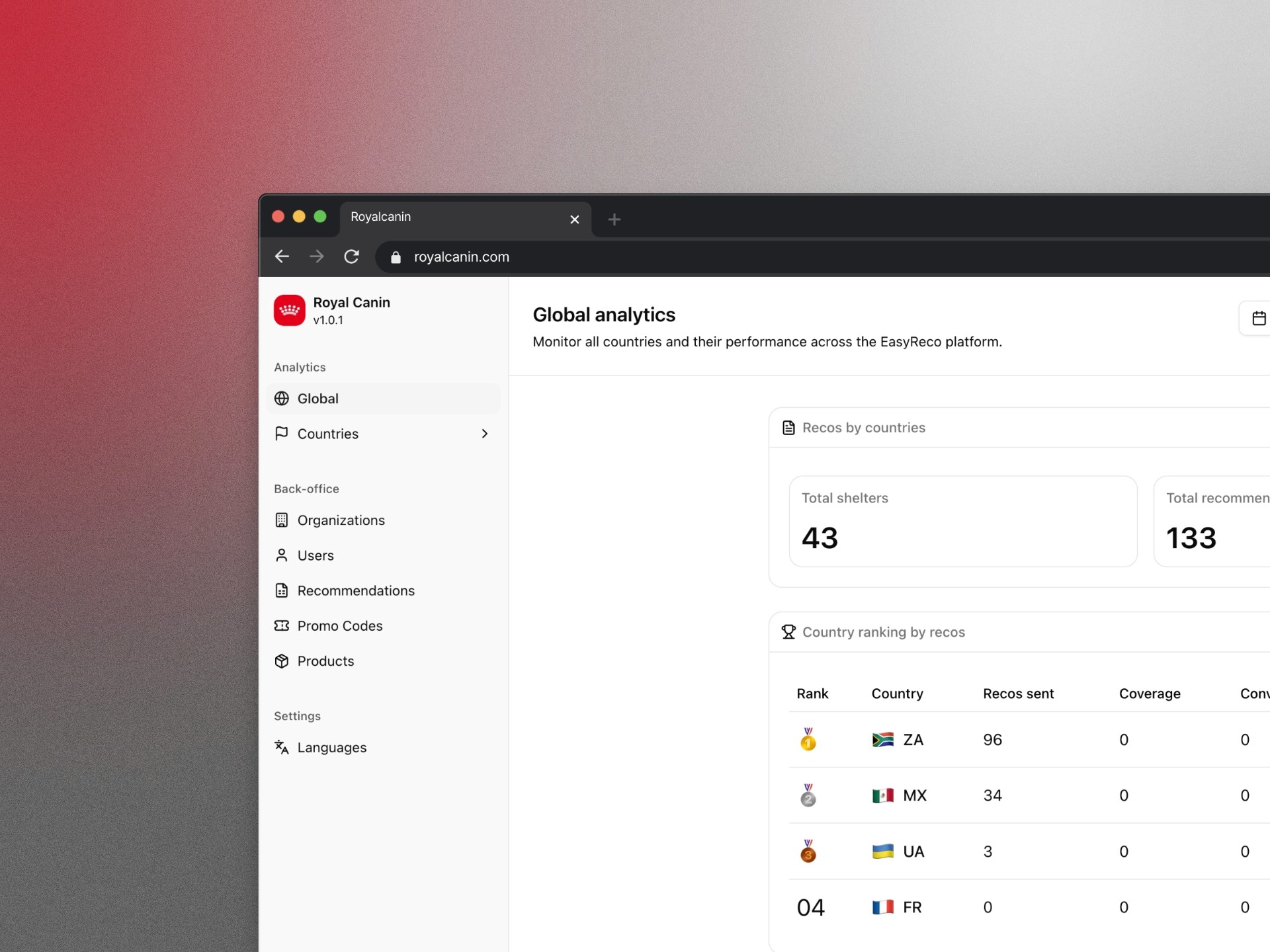Expand the Countries submenu chevron
The image size is (1270, 952).
(x=485, y=434)
